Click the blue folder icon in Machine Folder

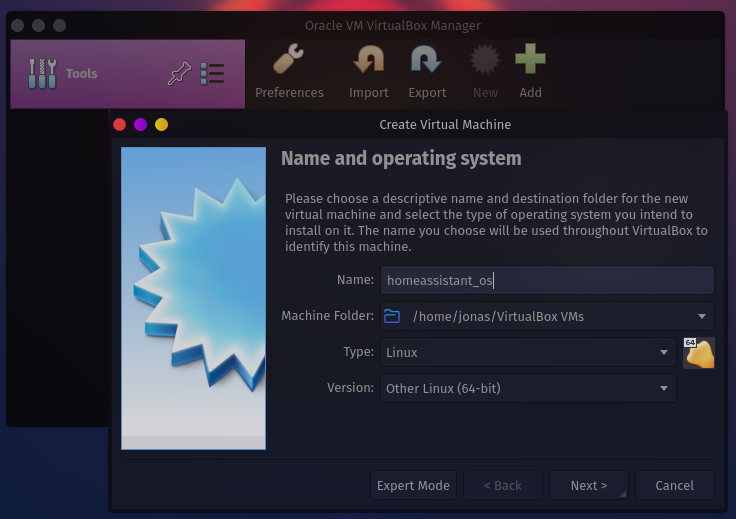[x=392, y=316]
